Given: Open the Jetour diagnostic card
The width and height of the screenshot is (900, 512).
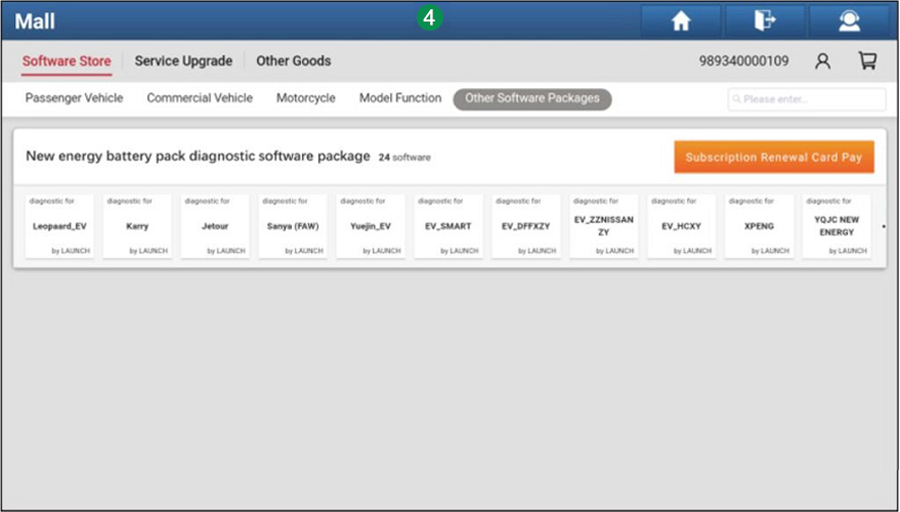Looking at the screenshot, I should coord(215,226).
